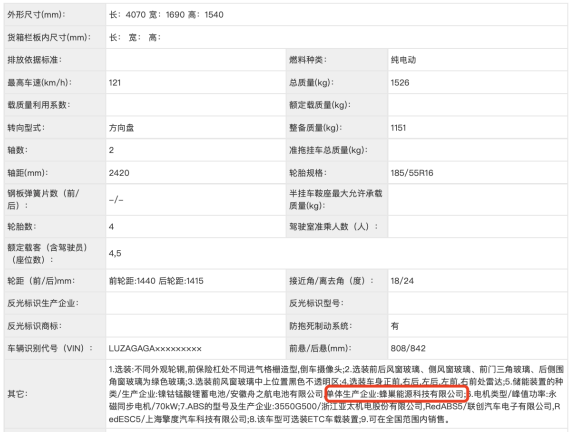Click the 外形尺寸(mm) label cell
Viewport: 571px width, 432px height.
(x=55, y=15)
